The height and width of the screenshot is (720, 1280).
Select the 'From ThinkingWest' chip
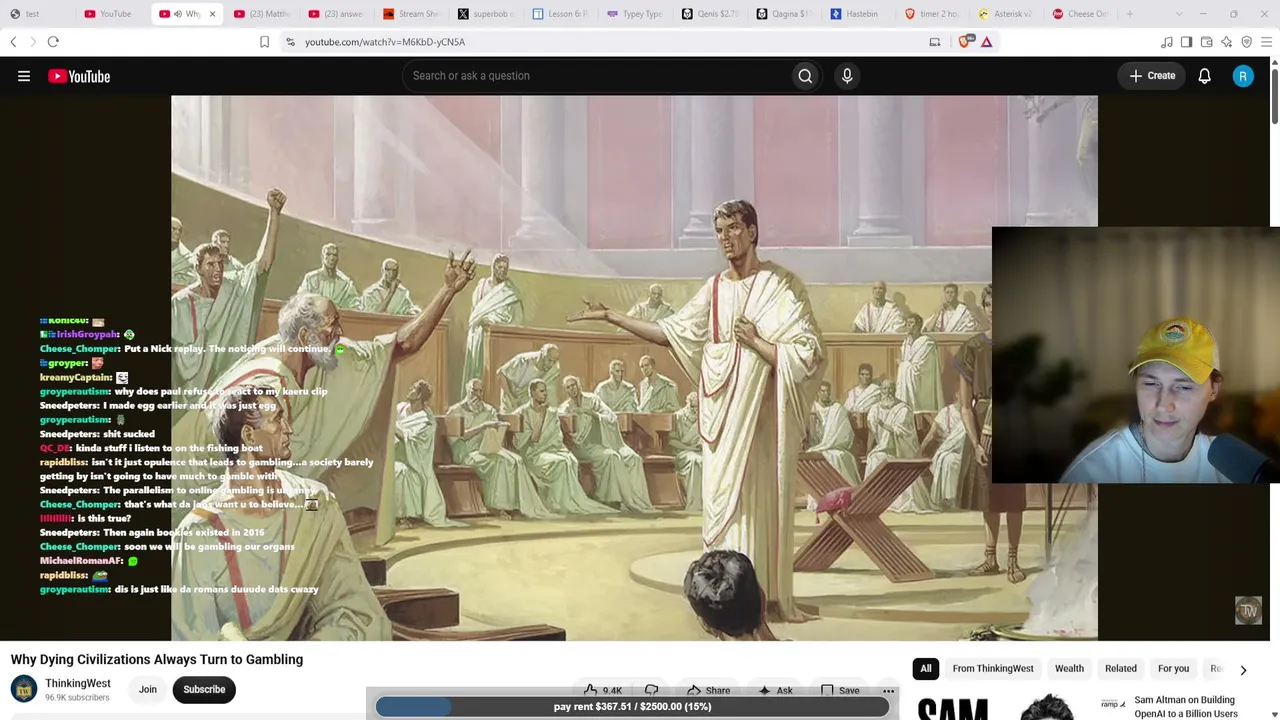[993, 669]
